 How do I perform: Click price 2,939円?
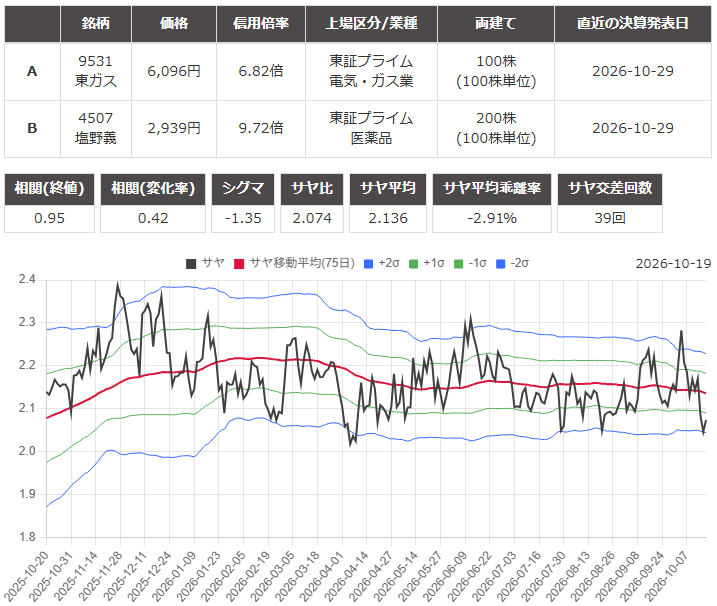click(174, 129)
